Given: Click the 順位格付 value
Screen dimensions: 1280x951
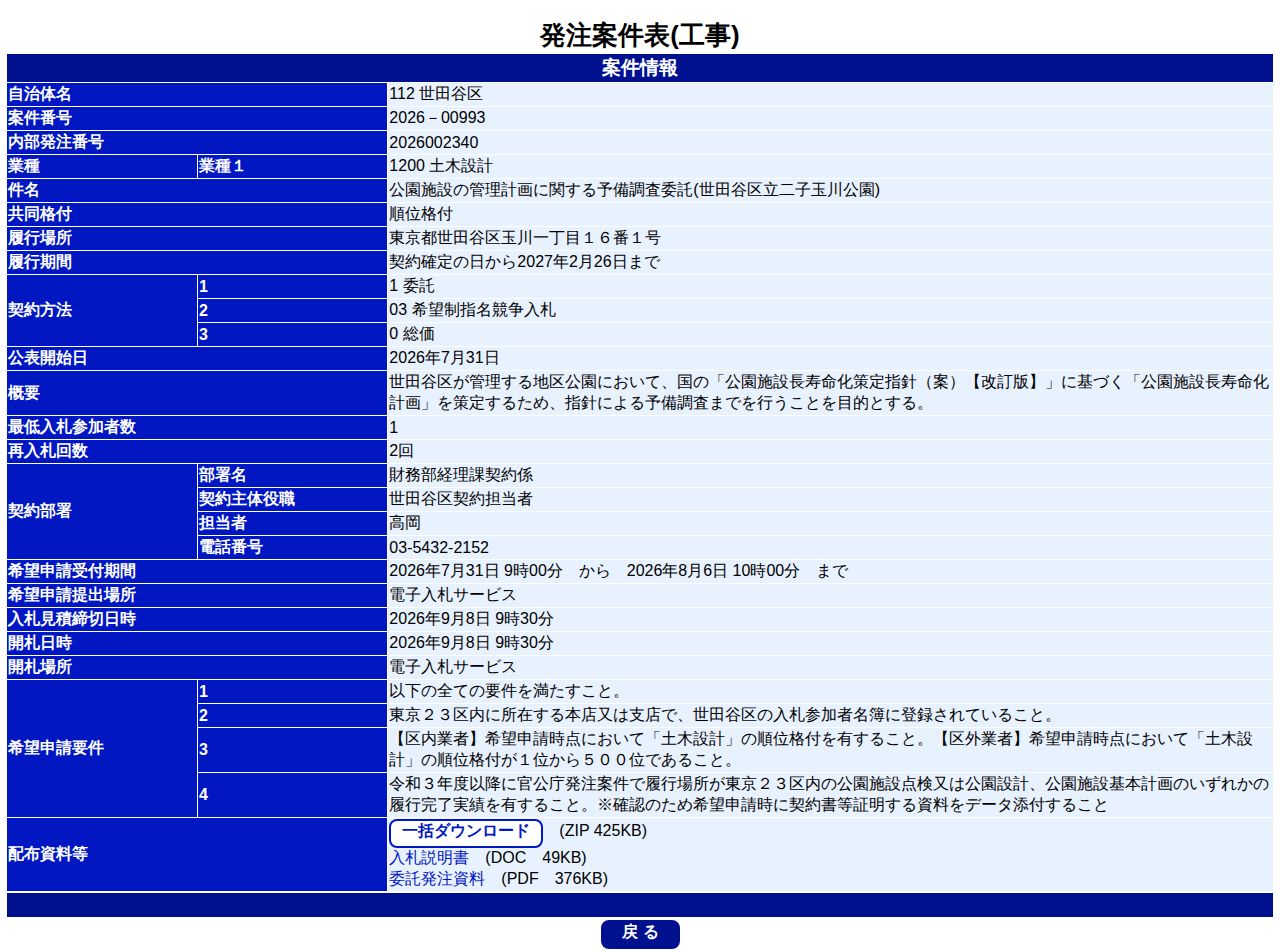Looking at the screenshot, I should coord(421,214).
